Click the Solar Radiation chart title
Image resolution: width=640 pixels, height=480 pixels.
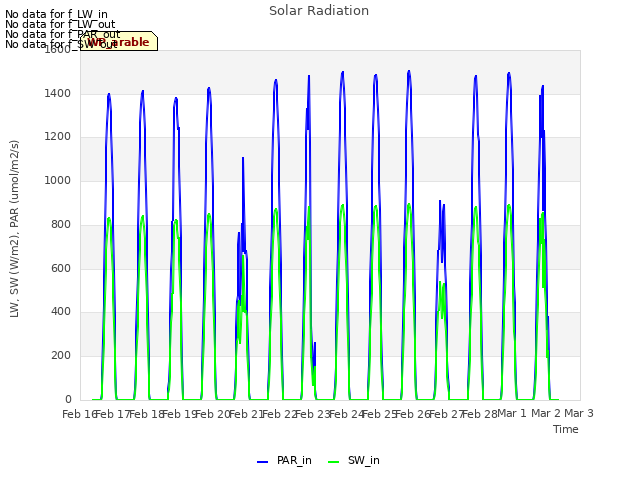tap(319, 11)
